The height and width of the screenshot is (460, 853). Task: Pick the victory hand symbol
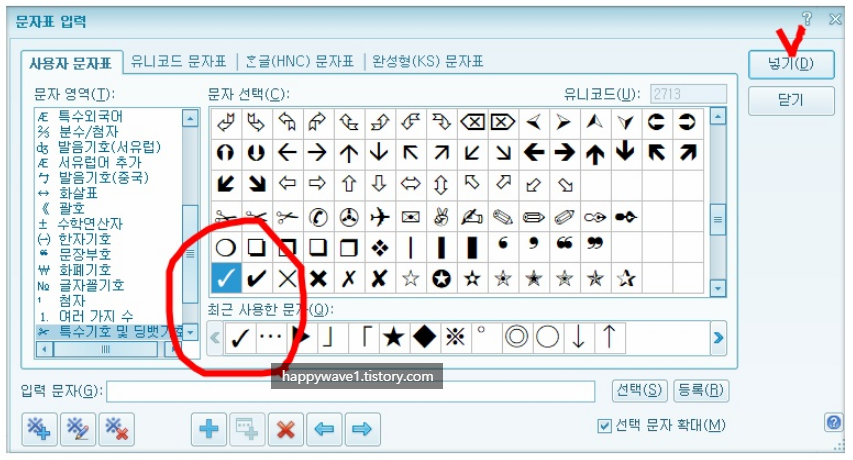point(441,217)
